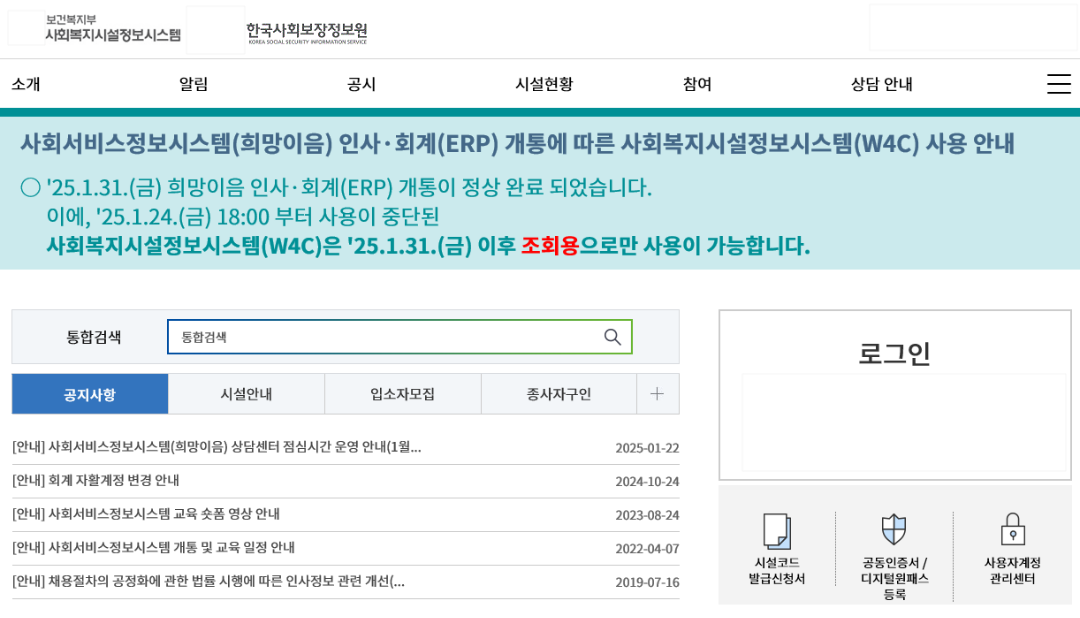Switch to the 종사자구인 tab
Screen dimensions: 1080x618
(x=558, y=393)
